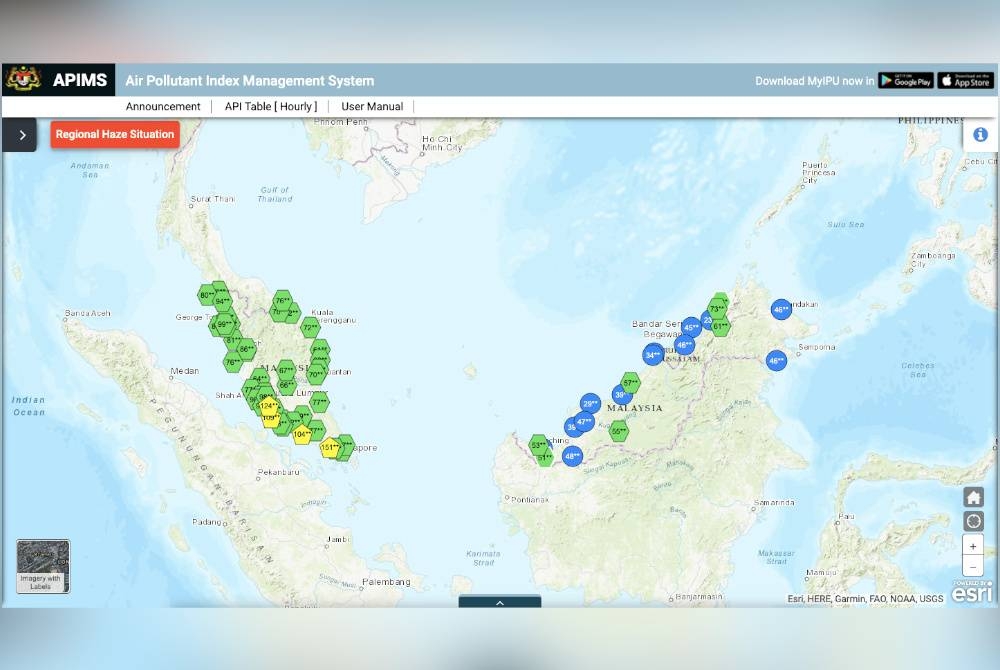Click the App Store download badge
The image size is (1000, 670).
coord(965,80)
